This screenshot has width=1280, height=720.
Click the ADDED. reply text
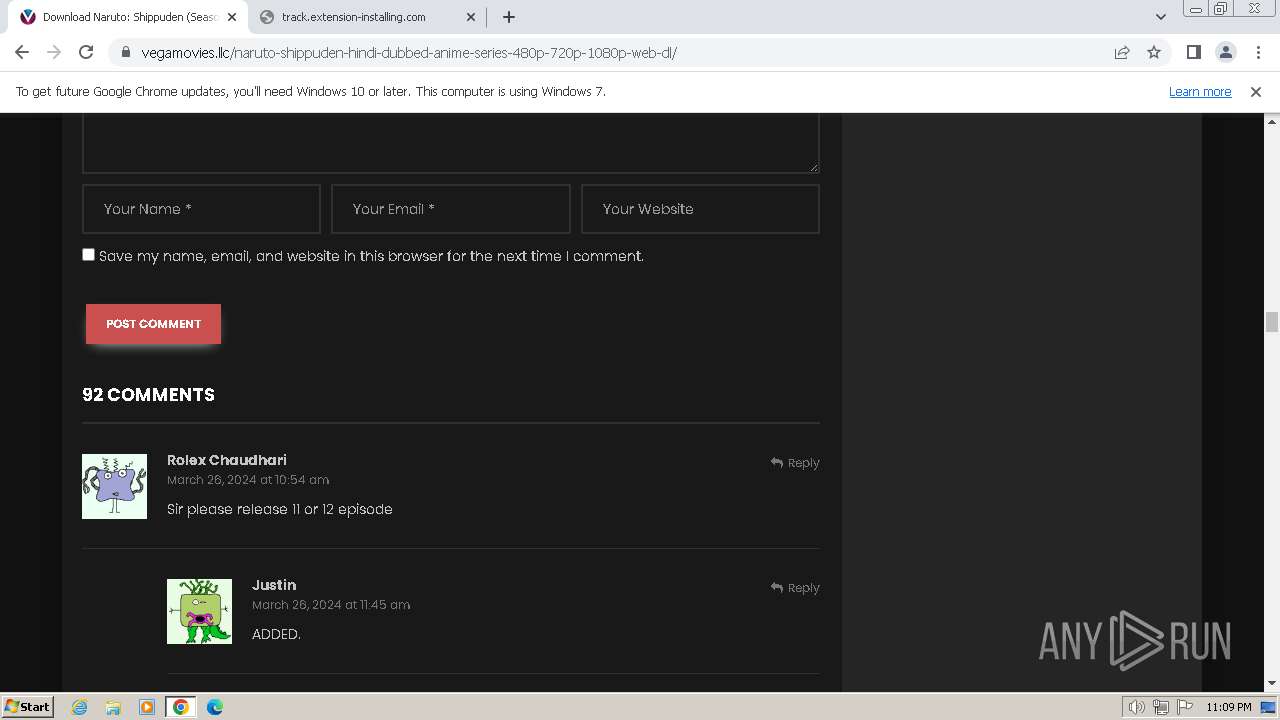pyautogui.click(x=276, y=634)
